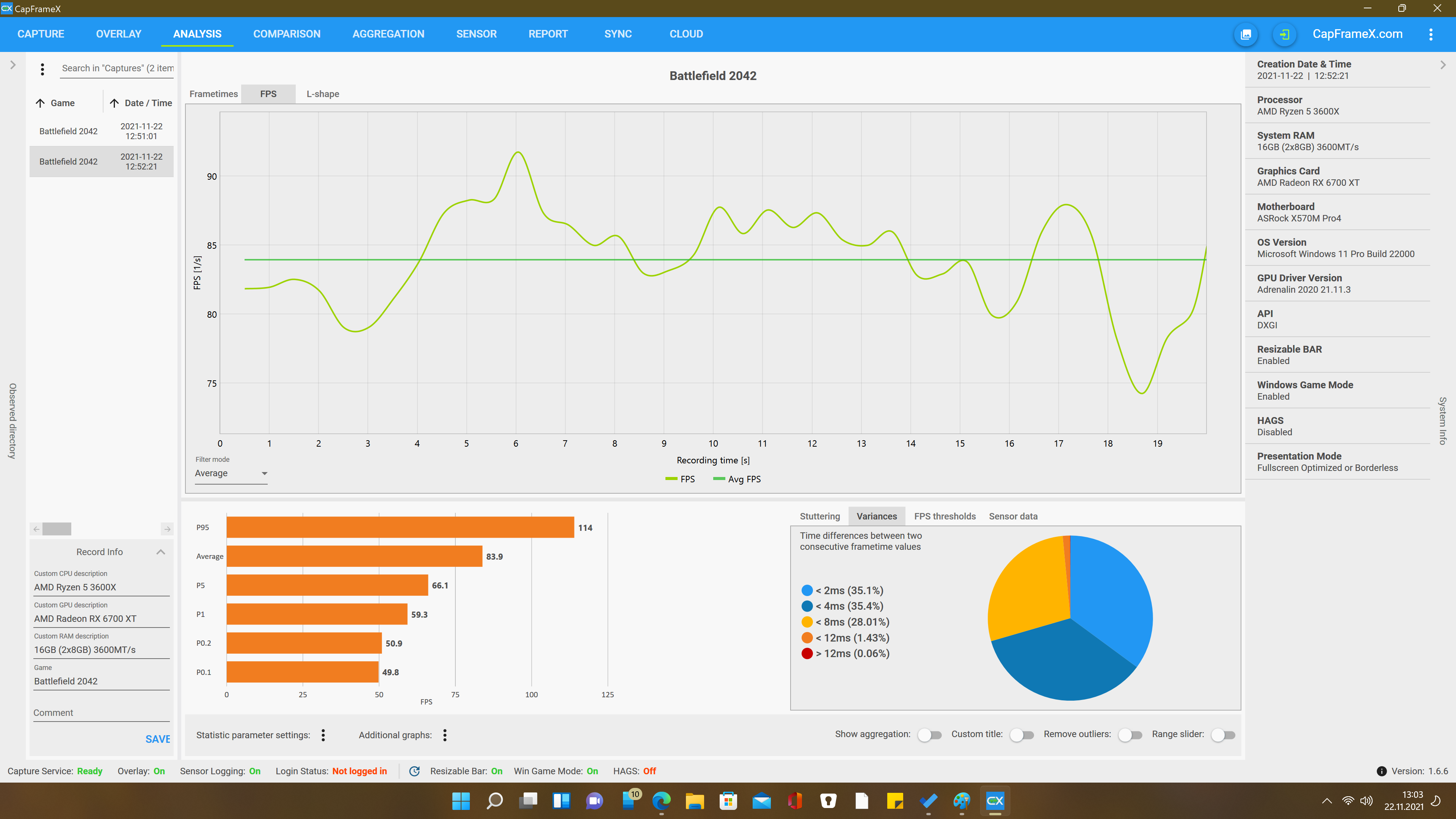Expand the Observed directory side panel
Viewport: 1456px width, 819px height.
point(13,65)
